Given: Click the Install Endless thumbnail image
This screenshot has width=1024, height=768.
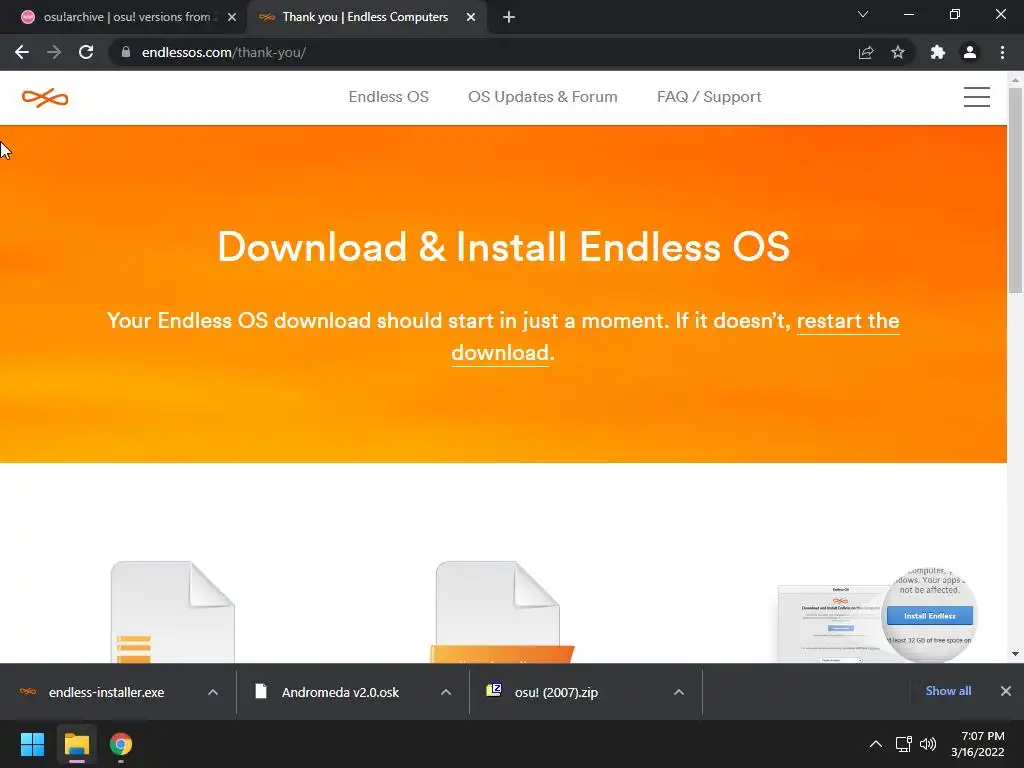Looking at the screenshot, I should click(877, 615).
